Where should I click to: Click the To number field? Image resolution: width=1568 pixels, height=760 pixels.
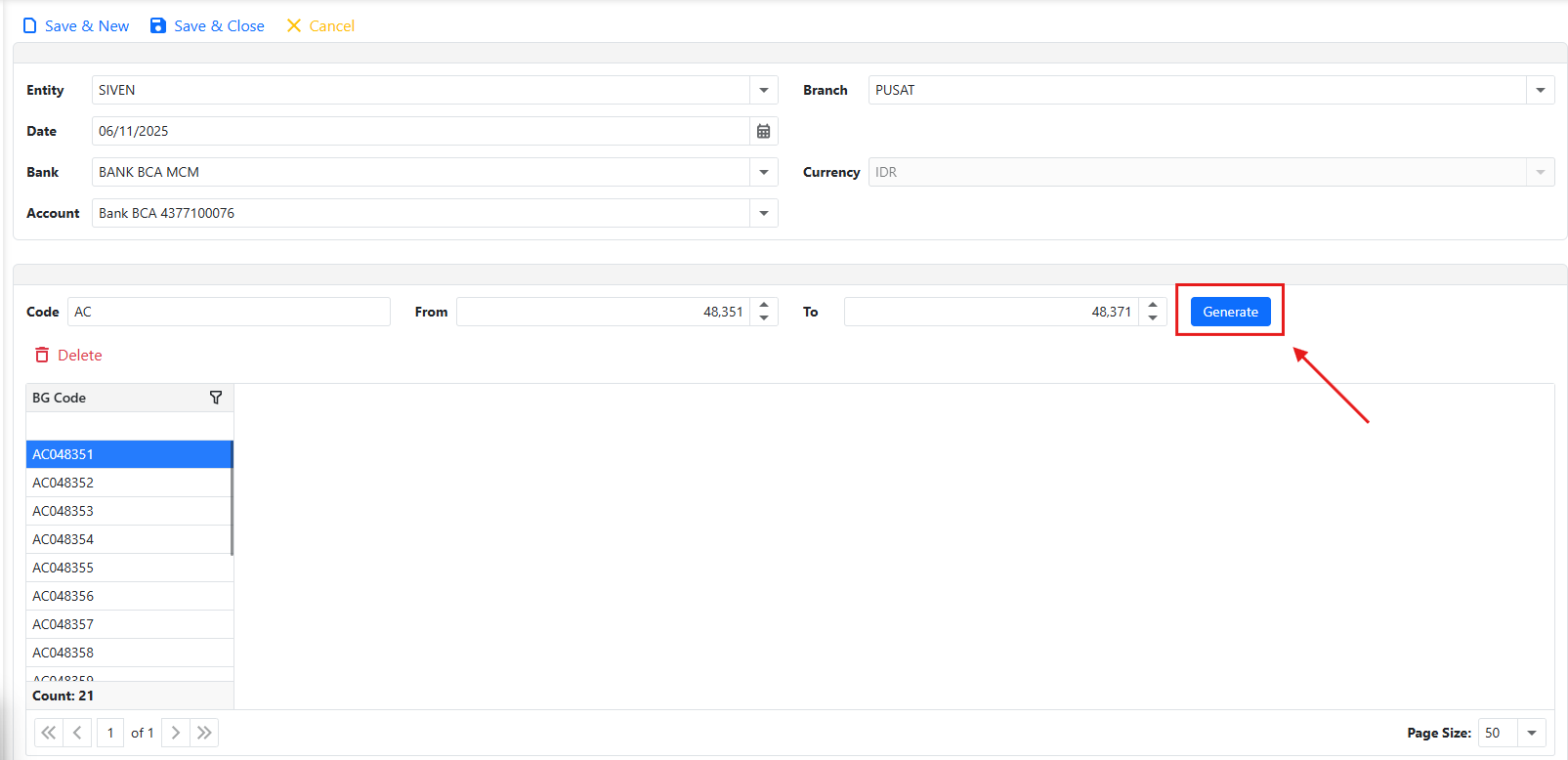click(x=992, y=312)
